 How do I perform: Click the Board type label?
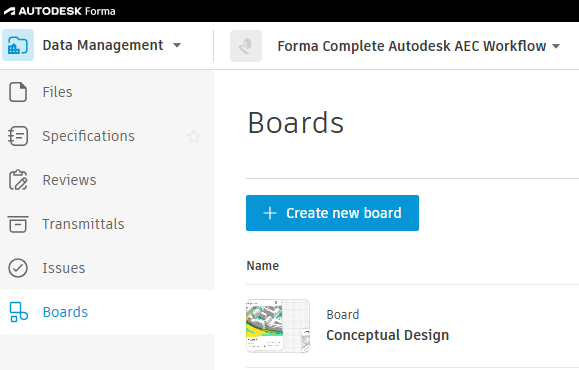point(343,315)
